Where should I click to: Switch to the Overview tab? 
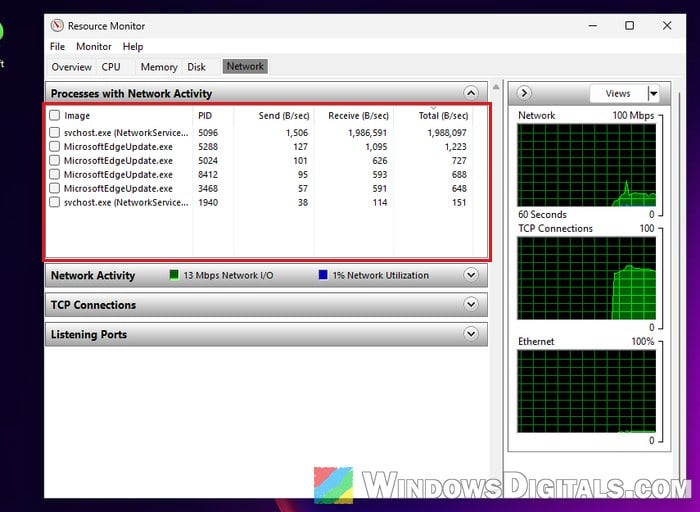tap(71, 67)
